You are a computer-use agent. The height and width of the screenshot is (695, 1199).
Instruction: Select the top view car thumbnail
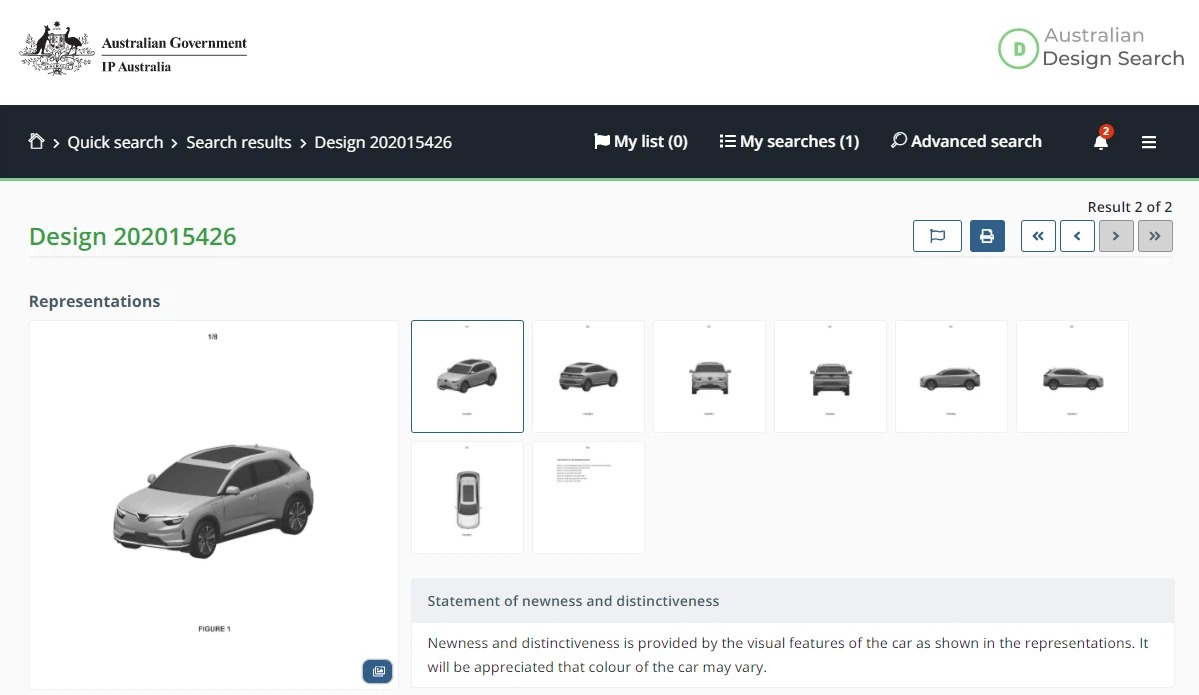click(x=467, y=497)
